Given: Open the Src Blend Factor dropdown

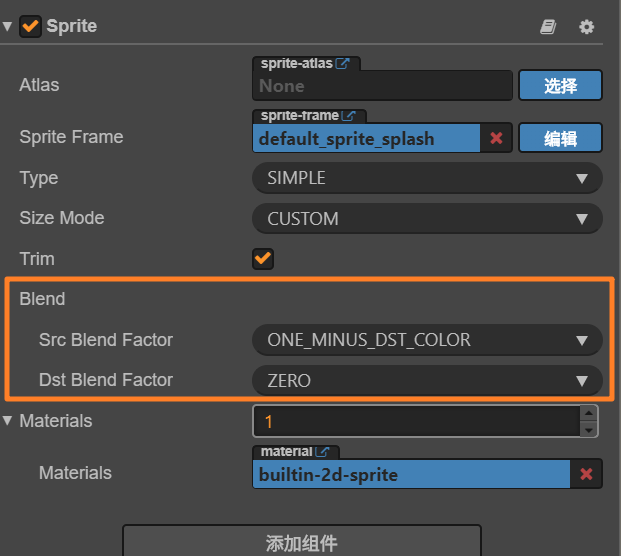Looking at the screenshot, I should point(427,340).
